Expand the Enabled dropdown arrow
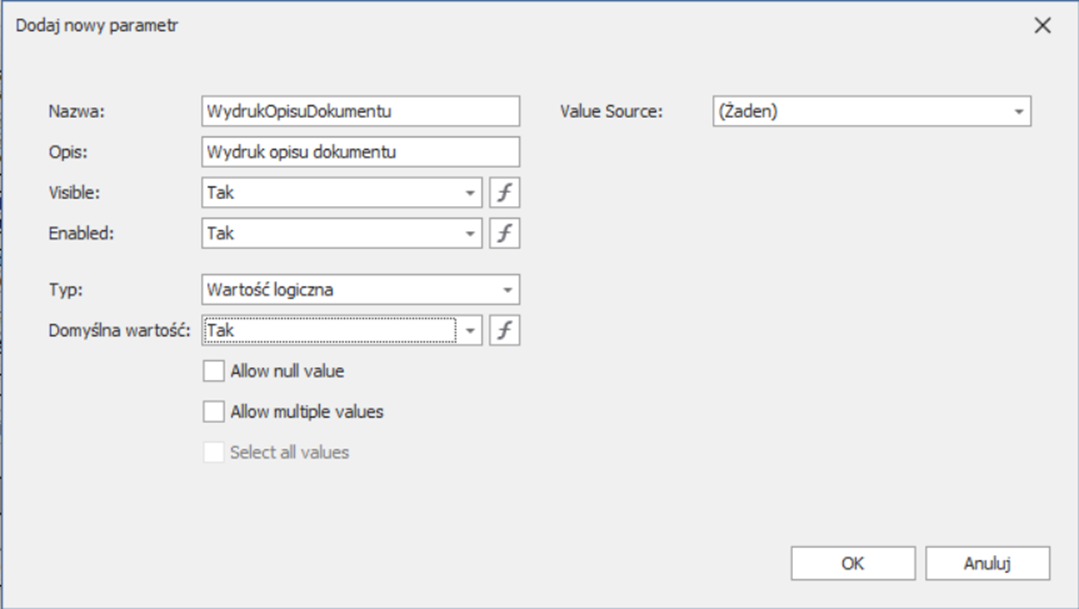The width and height of the screenshot is (1079, 609). (x=470, y=233)
